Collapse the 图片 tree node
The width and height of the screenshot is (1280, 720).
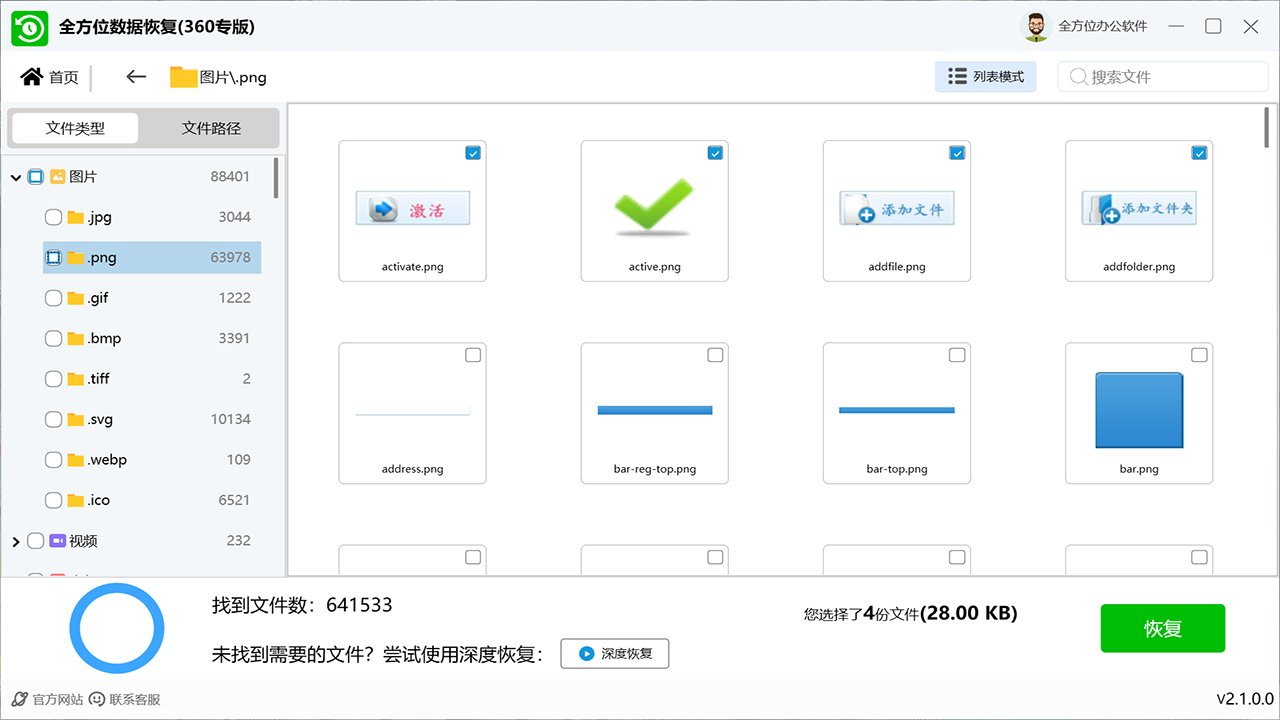coord(15,176)
